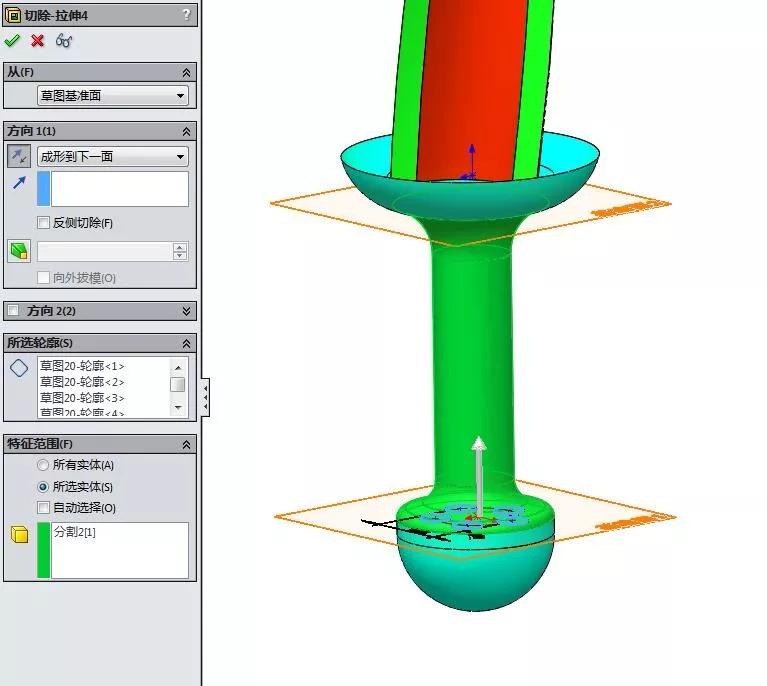
Task: Click the direction selection input box
Action: click(119, 188)
